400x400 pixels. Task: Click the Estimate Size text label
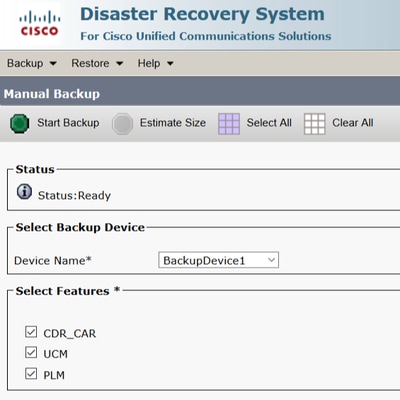click(x=173, y=123)
